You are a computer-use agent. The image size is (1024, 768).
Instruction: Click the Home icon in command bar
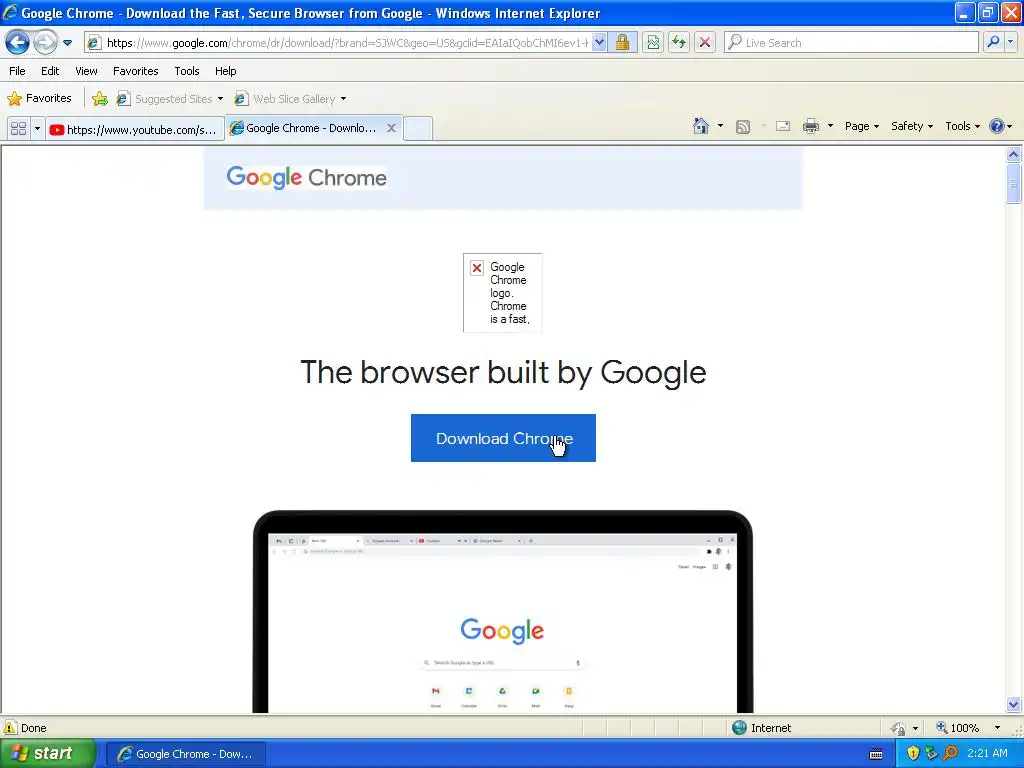pyautogui.click(x=701, y=126)
